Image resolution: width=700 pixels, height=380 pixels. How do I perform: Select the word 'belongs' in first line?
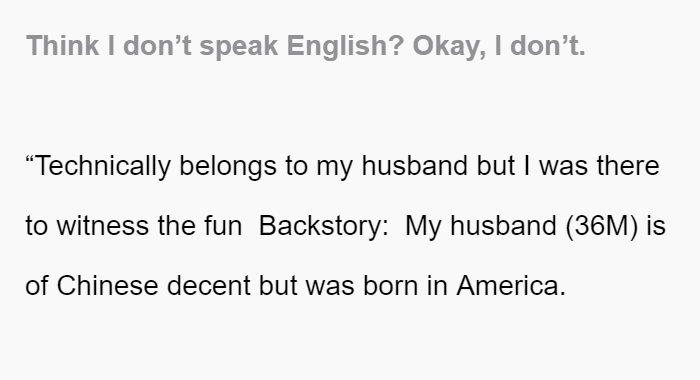pos(228,166)
